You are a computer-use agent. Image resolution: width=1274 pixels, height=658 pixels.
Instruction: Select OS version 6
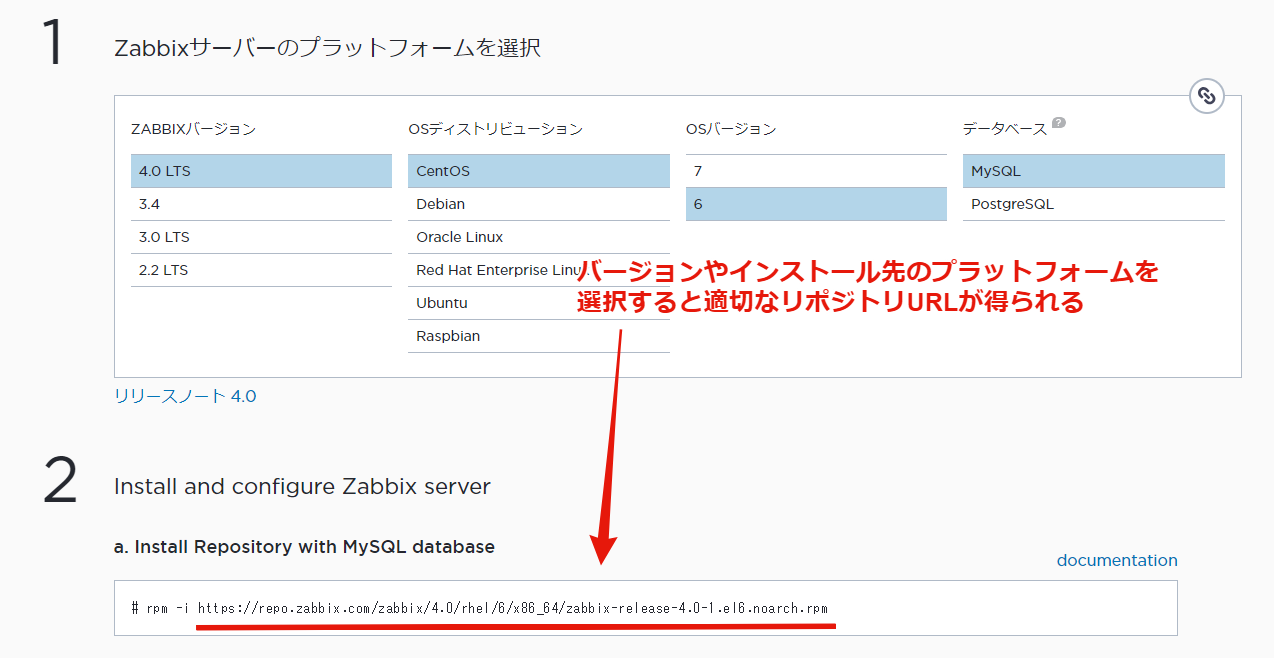tap(816, 204)
